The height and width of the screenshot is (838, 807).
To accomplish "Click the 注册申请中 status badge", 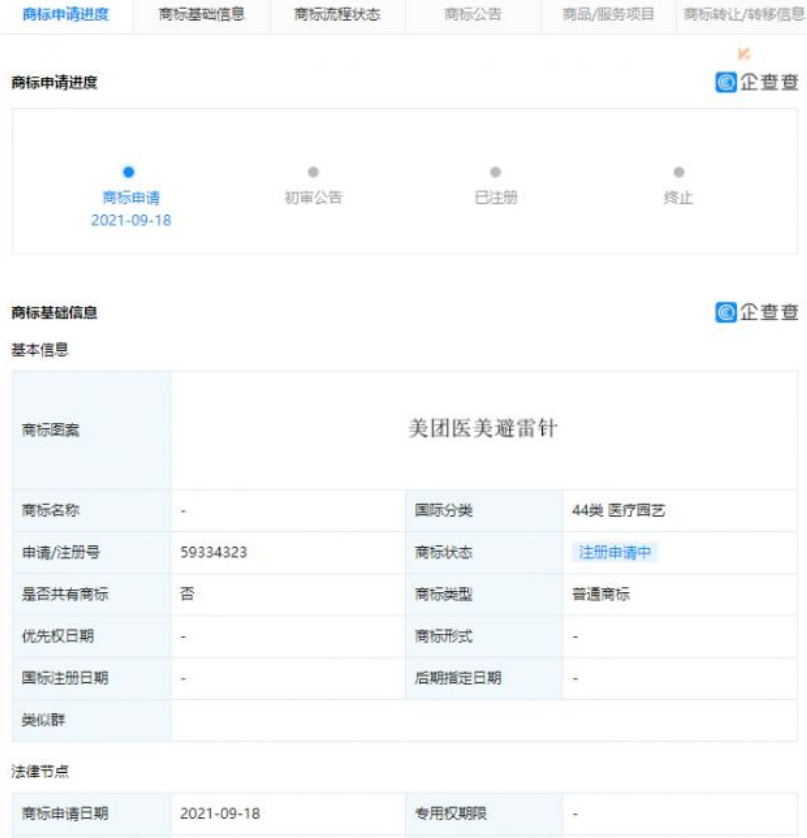I will click(x=617, y=552).
